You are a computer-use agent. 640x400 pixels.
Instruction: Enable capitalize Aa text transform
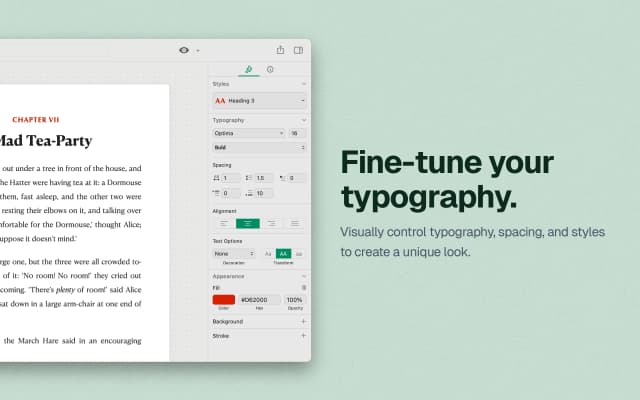tap(268, 254)
